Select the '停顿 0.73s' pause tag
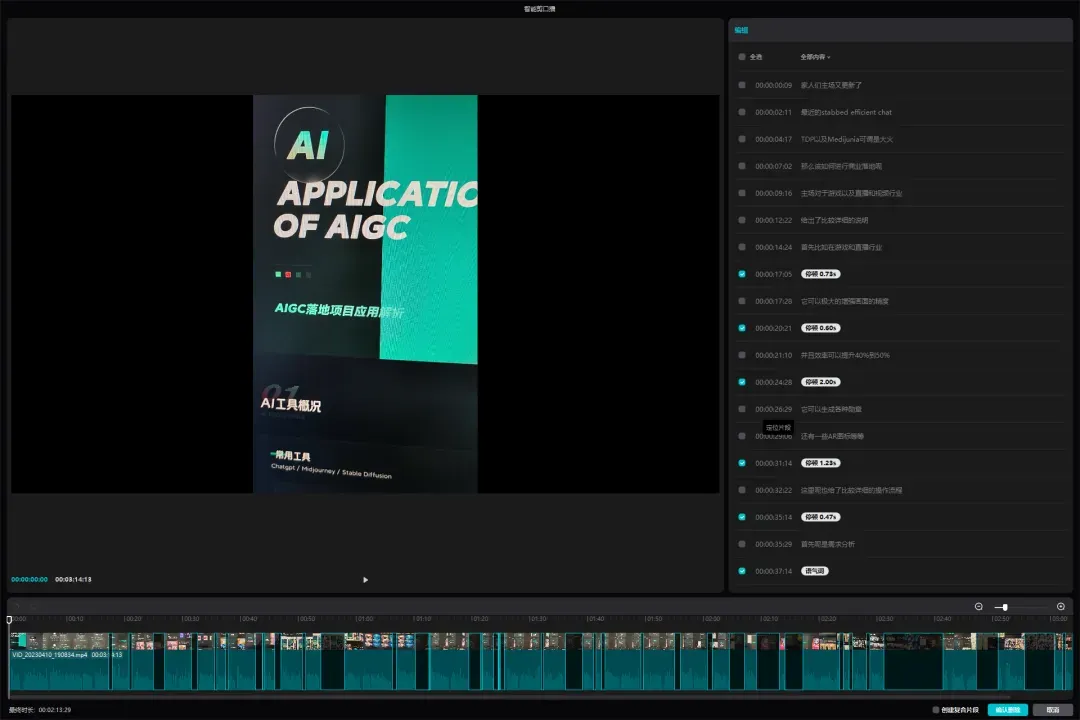1080x720 pixels. [x=820, y=274]
